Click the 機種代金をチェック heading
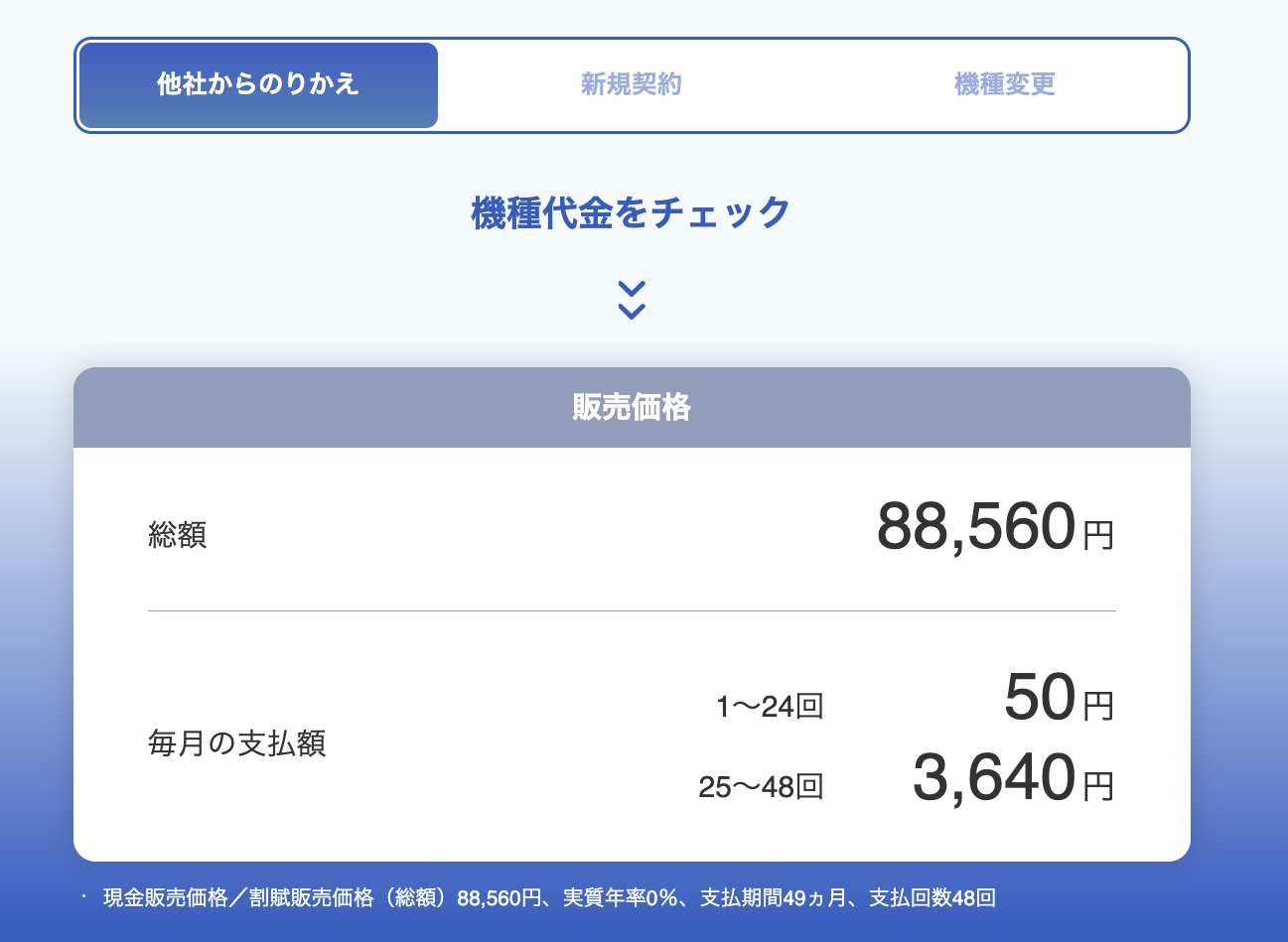 pos(632,212)
